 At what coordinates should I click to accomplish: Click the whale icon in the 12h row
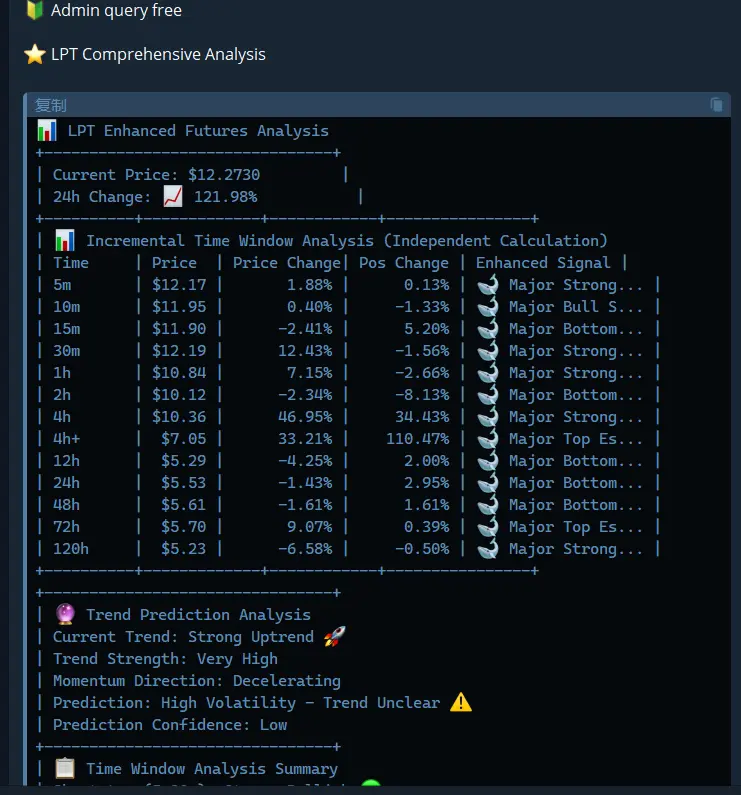[488, 461]
